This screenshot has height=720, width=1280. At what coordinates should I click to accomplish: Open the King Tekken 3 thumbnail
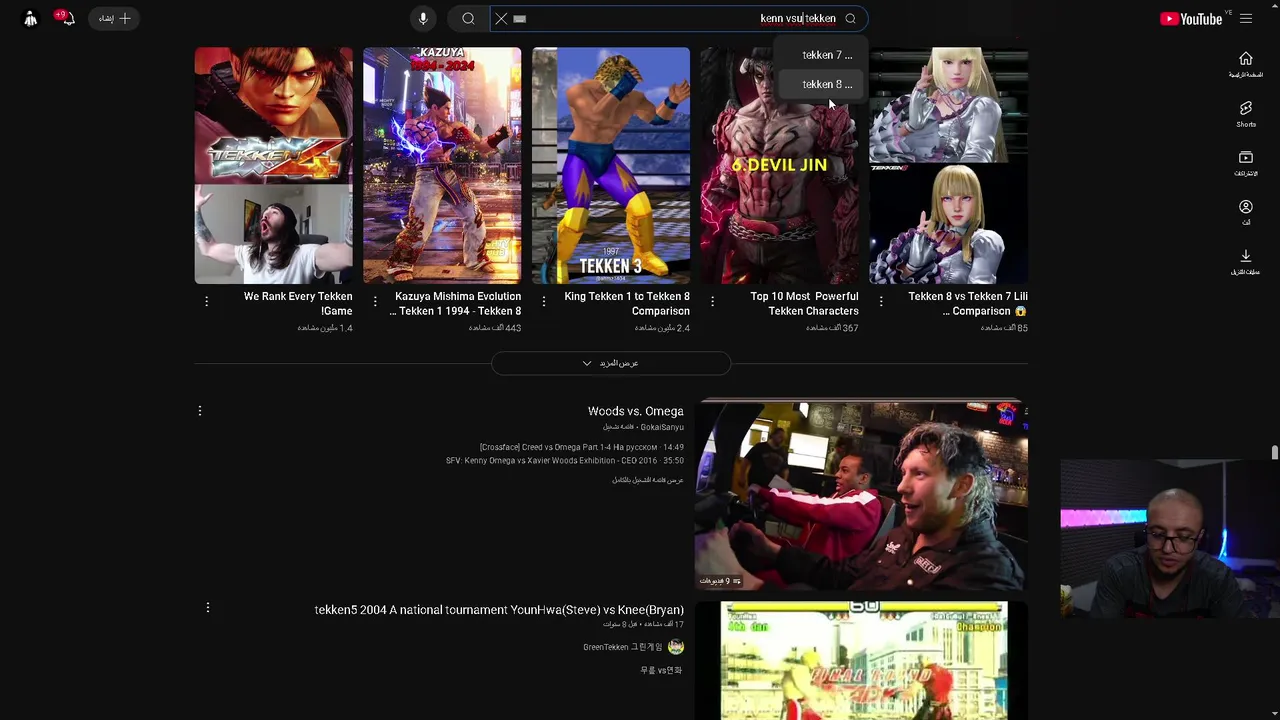611,166
